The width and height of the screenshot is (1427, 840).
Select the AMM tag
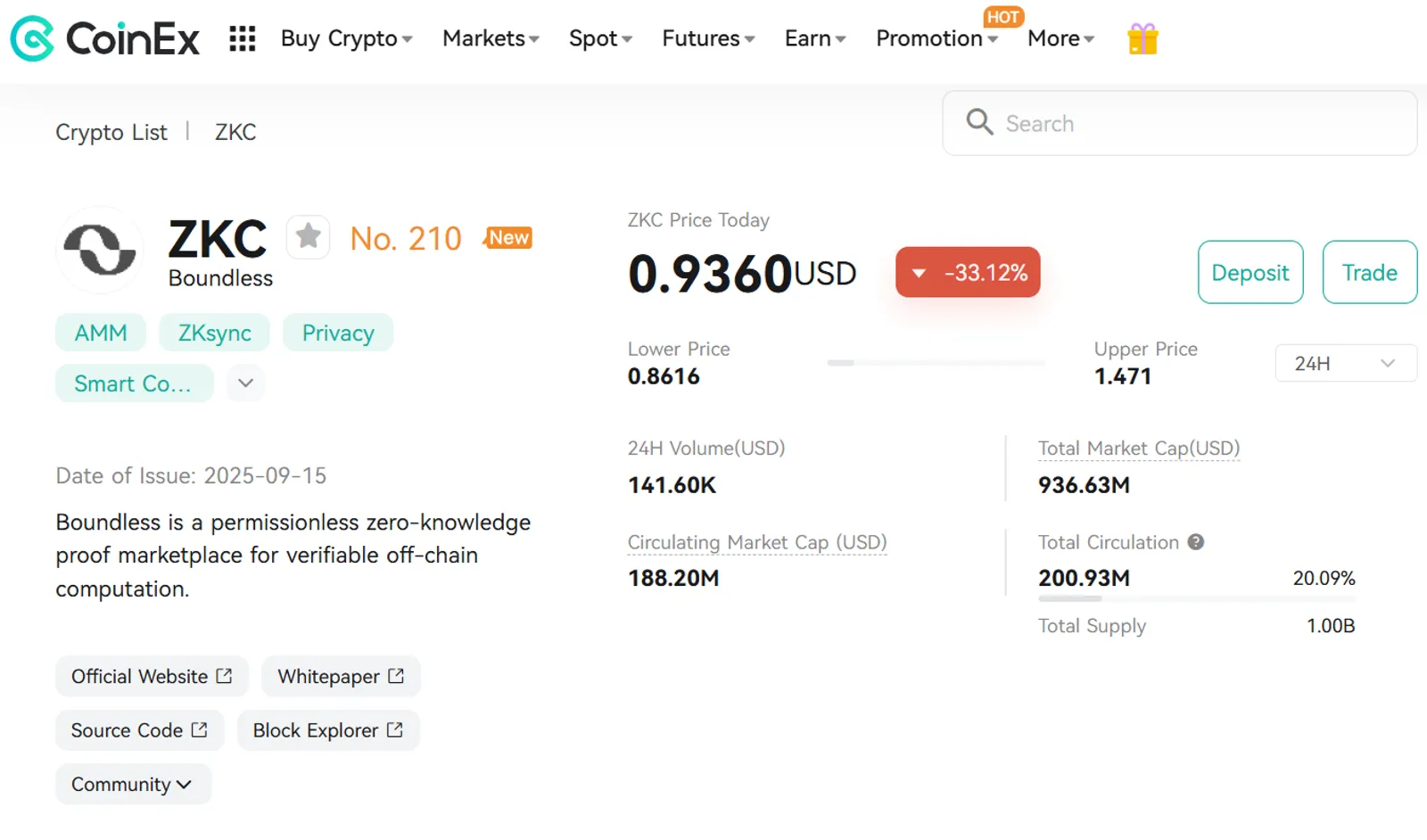click(101, 333)
